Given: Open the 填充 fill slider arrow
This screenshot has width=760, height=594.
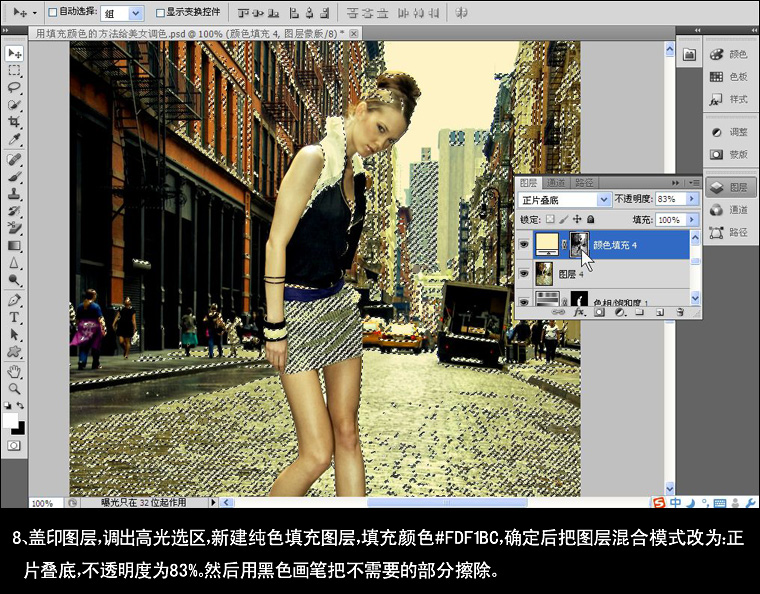Looking at the screenshot, I should click(x=692, y=219).
